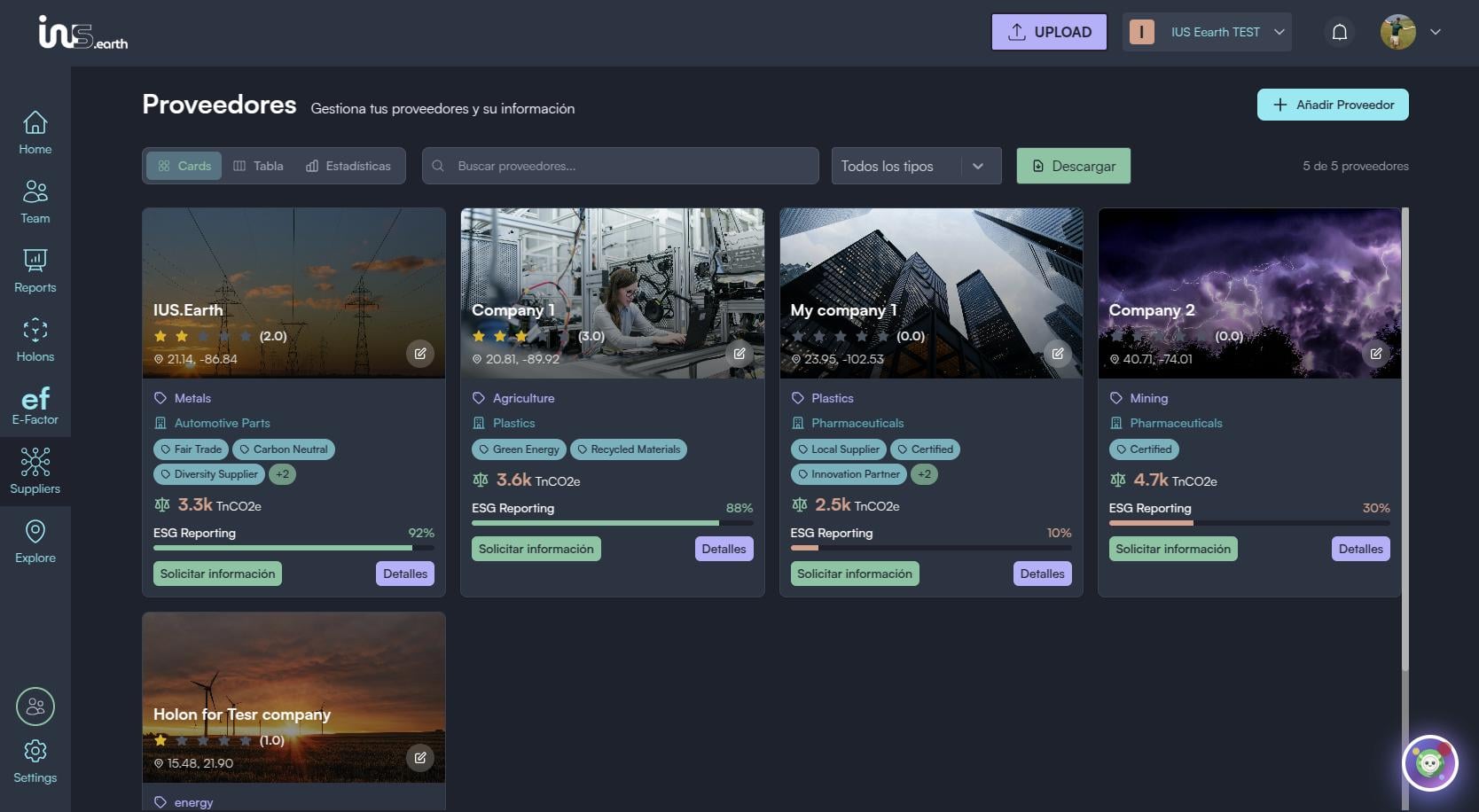
Task: Edit the Company 1 supplier card
Action: [x=739, y=354]
